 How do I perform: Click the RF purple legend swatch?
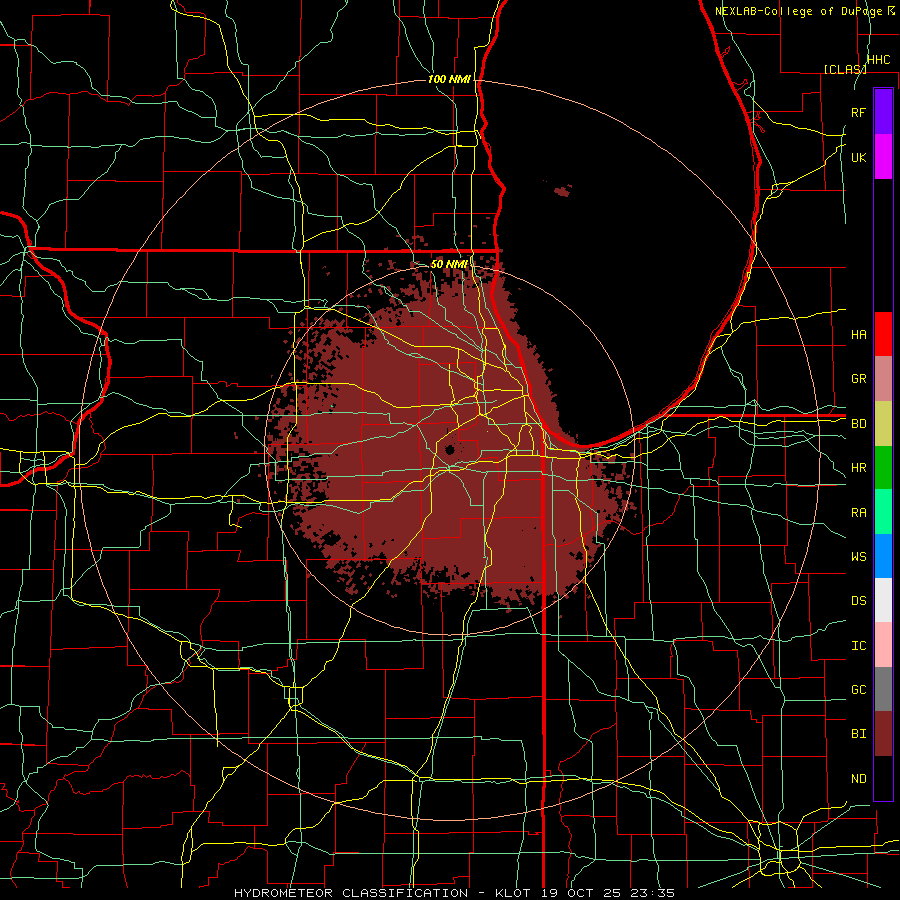pos(883,112)
